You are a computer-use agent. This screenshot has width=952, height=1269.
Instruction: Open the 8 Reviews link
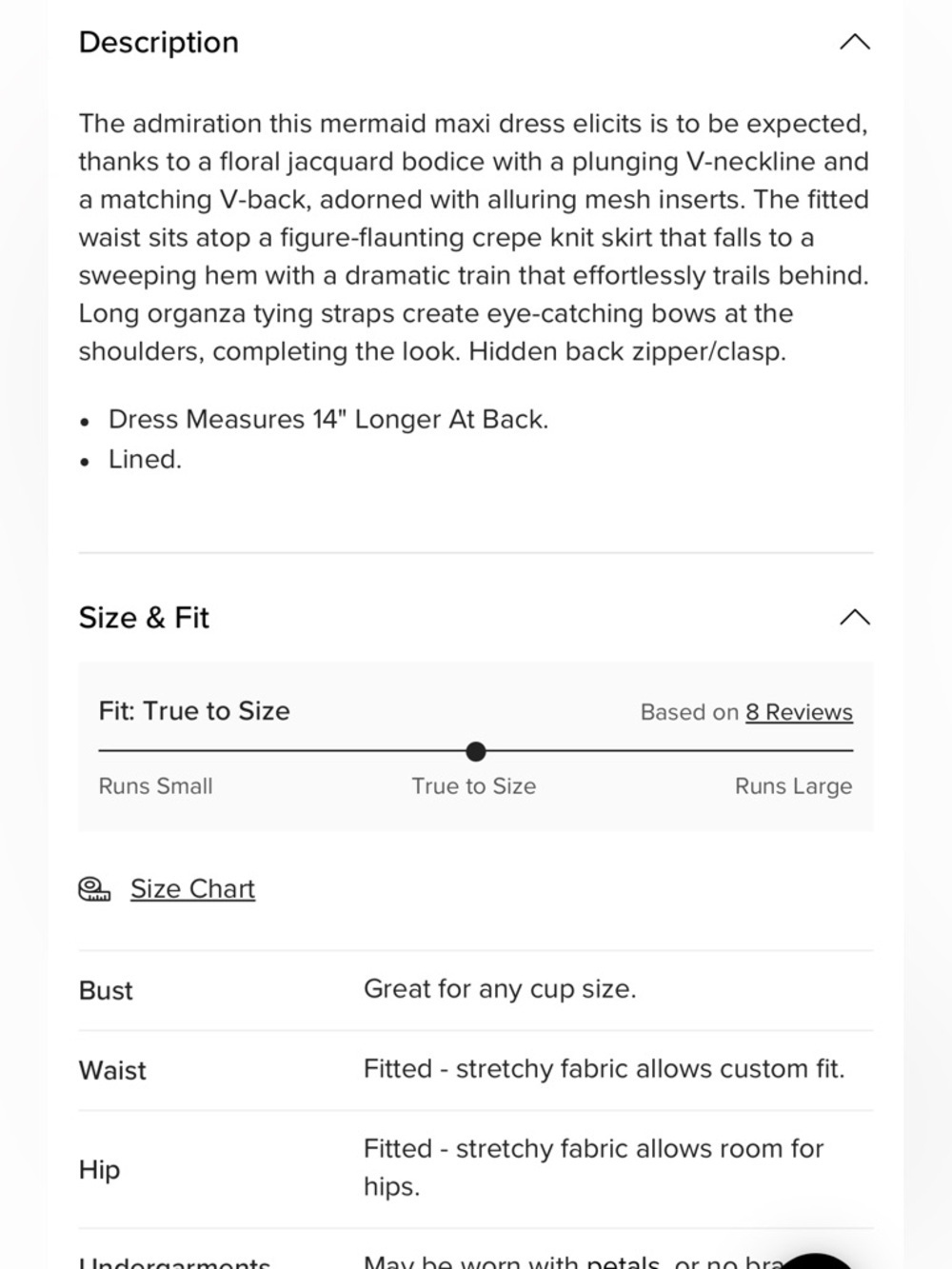(x=799, y=712)
